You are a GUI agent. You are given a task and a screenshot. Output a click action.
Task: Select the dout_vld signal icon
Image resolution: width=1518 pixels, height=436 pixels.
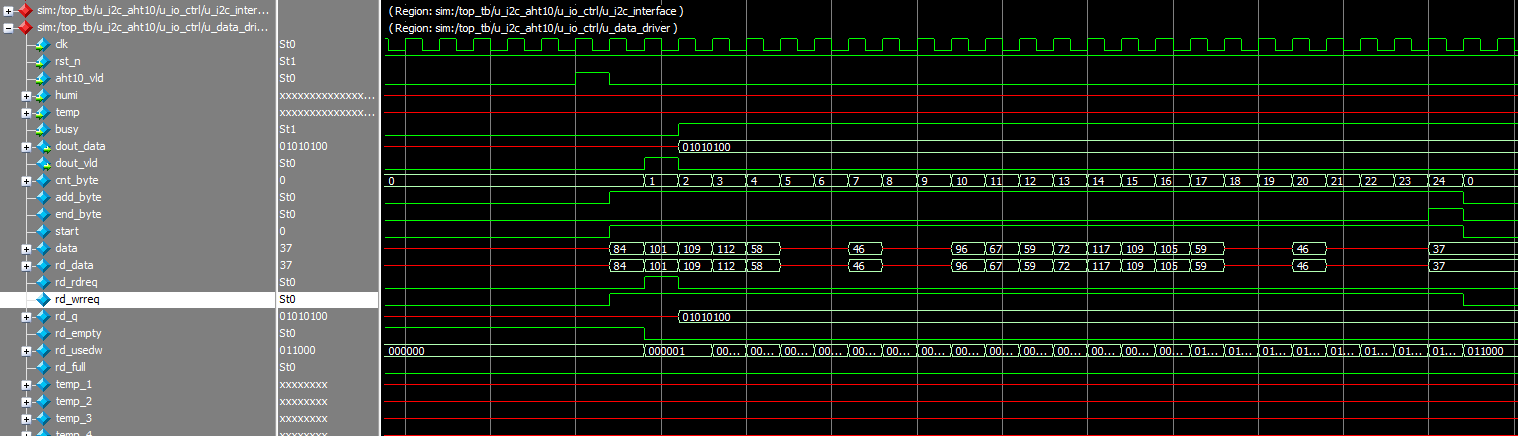pyautogui.click(x=42, y=163)
